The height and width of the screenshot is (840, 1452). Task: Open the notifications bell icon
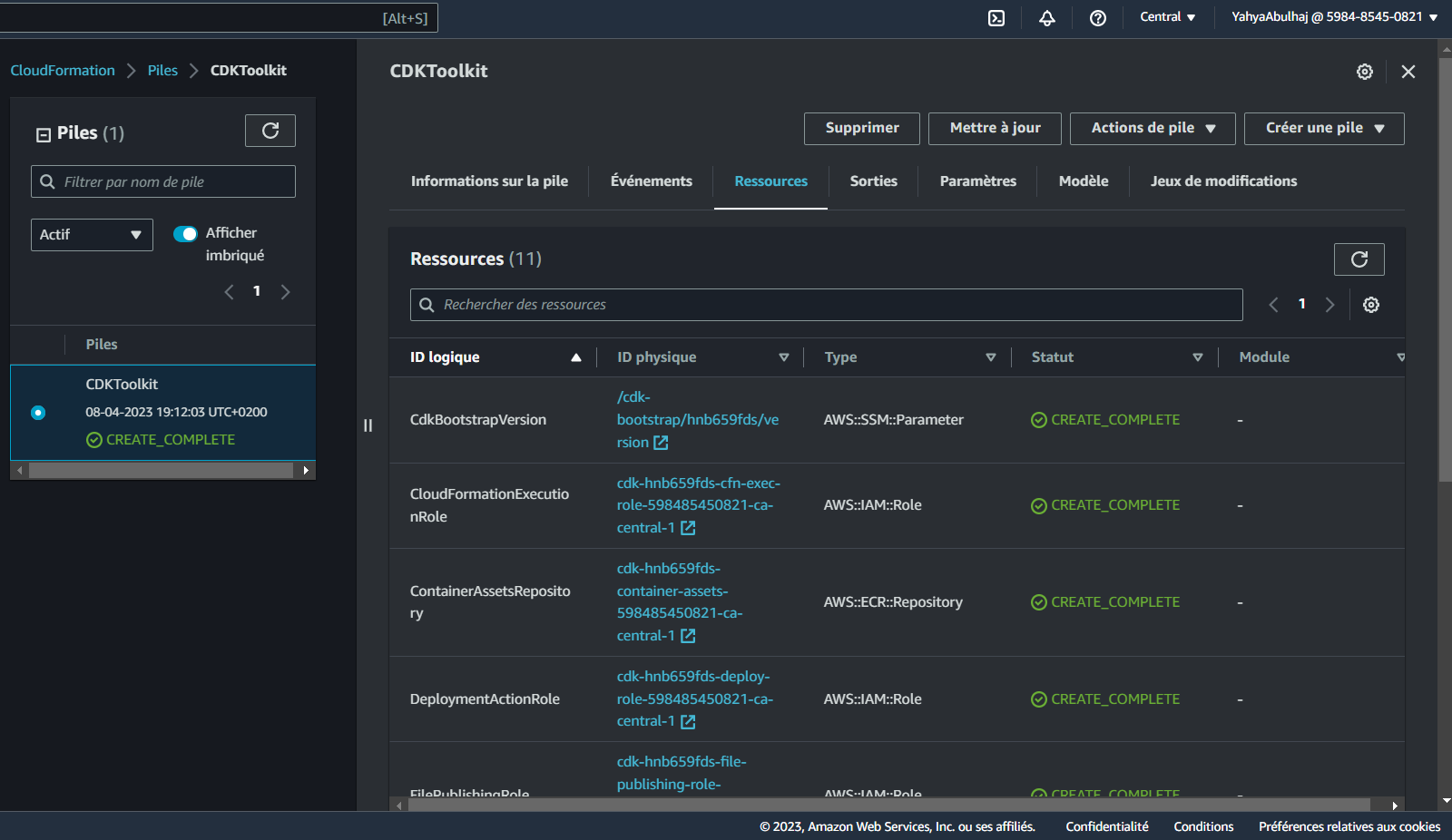(x=1047, y=18)
